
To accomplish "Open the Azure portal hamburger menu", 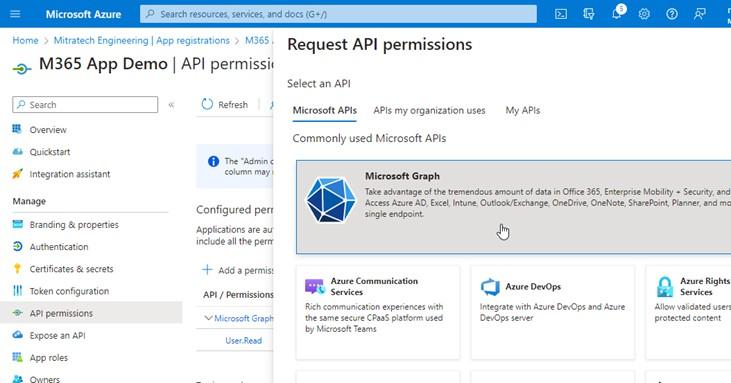I will 15,14.
